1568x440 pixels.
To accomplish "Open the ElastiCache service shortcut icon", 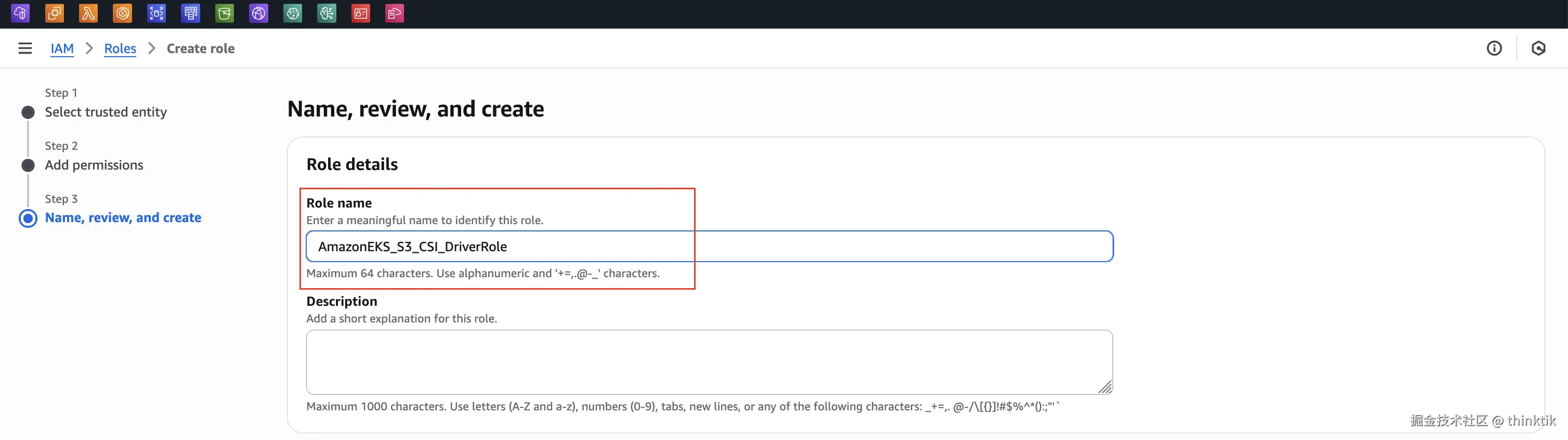I will 190,13.
